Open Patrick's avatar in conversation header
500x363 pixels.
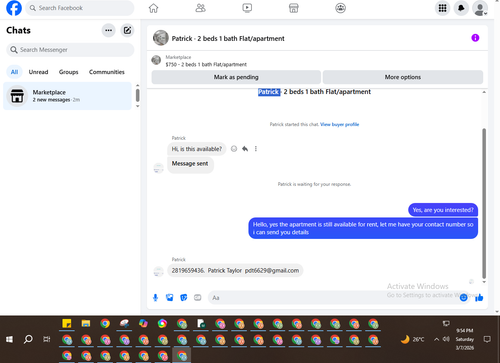(161, 38)
